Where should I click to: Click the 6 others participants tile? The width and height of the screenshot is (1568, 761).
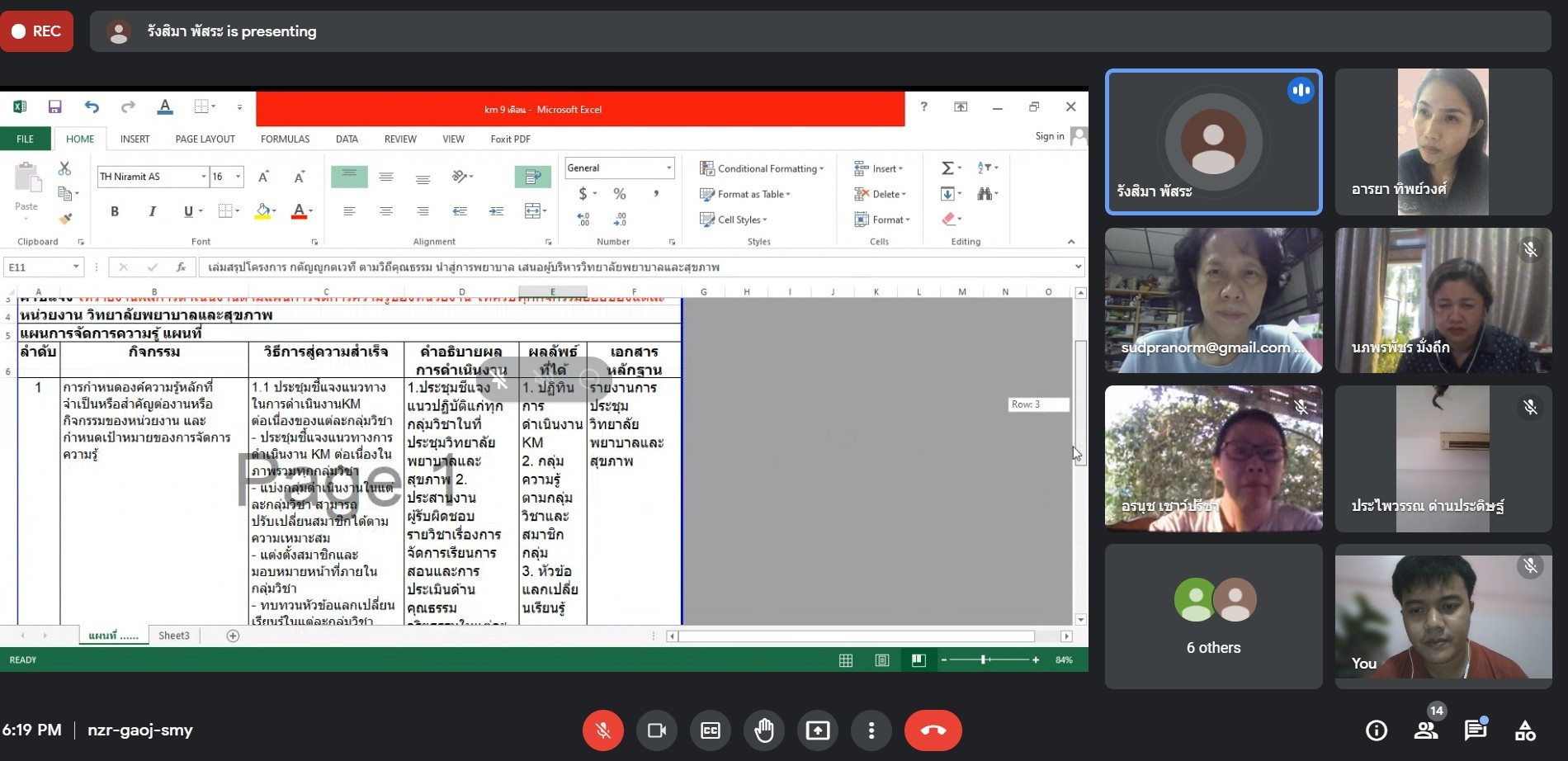coord(1213,616)
